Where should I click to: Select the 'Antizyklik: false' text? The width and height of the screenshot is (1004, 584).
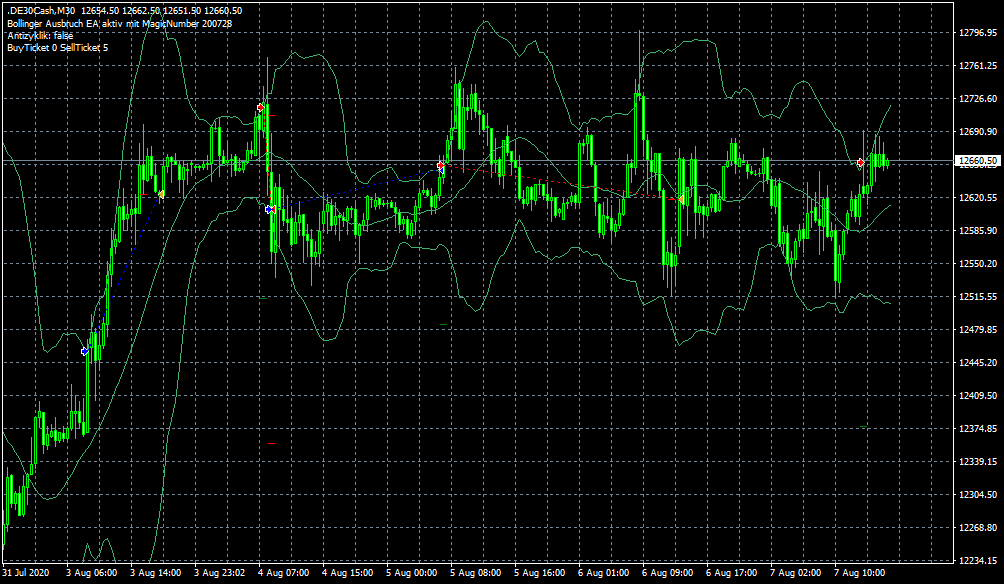pyautogui.click(x=40, y=36)
